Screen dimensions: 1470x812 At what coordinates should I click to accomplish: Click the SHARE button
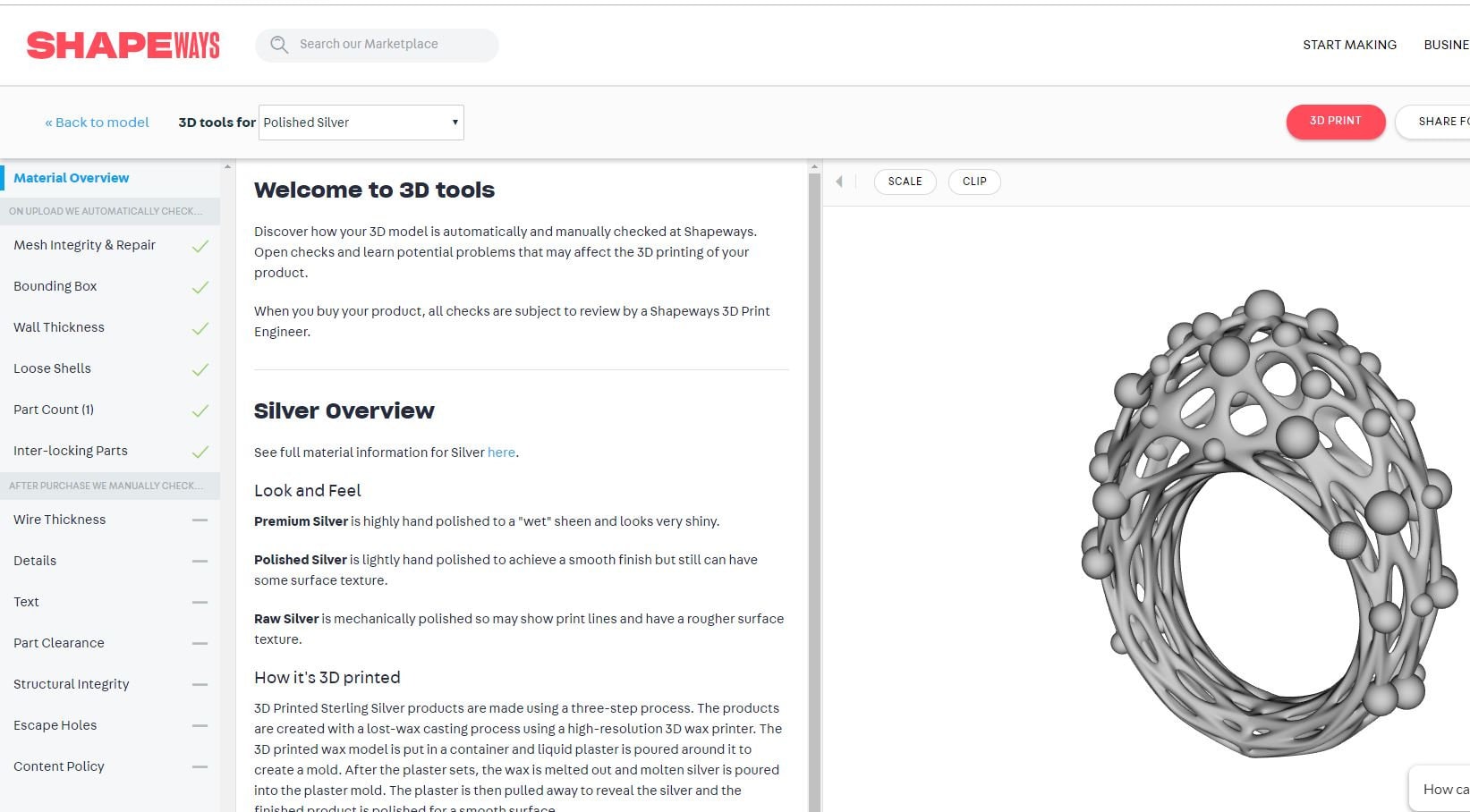[x=1434, y=122]
